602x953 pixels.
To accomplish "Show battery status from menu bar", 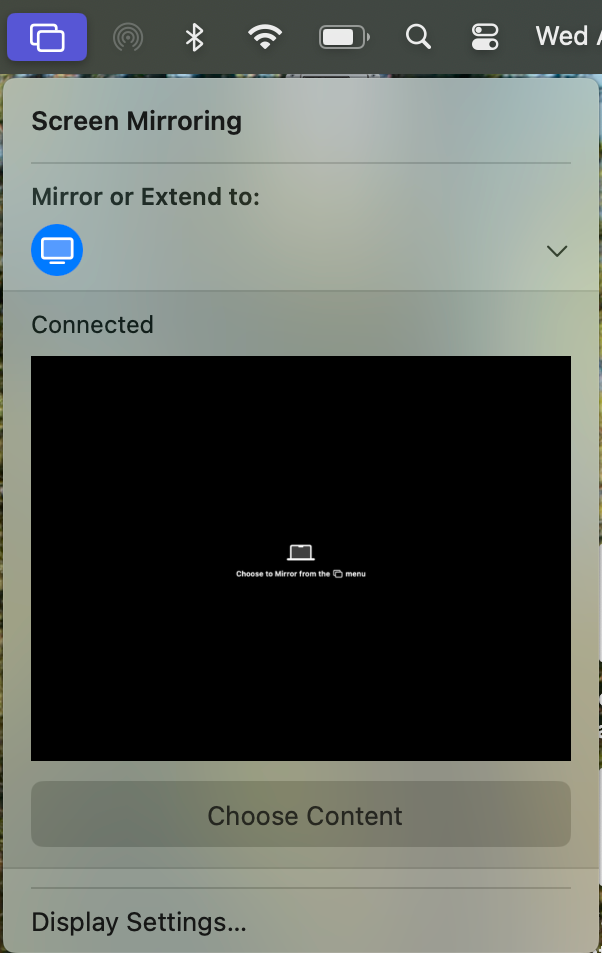I will pyautogui.click(x=345, y=37).
